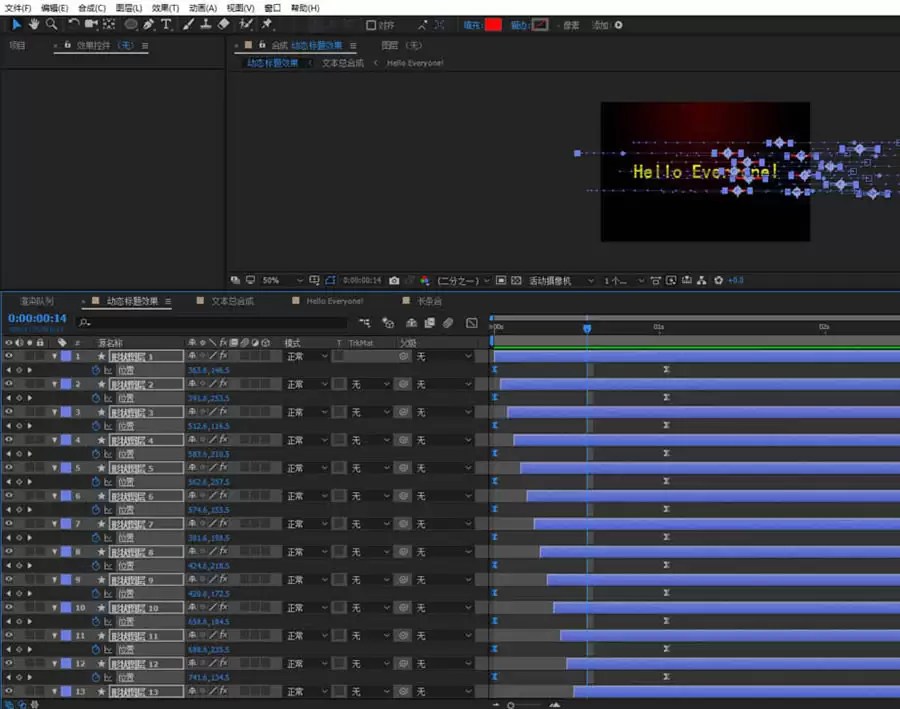
Task: Toggle visibility of shape layer 6
Action: (9, 495)
